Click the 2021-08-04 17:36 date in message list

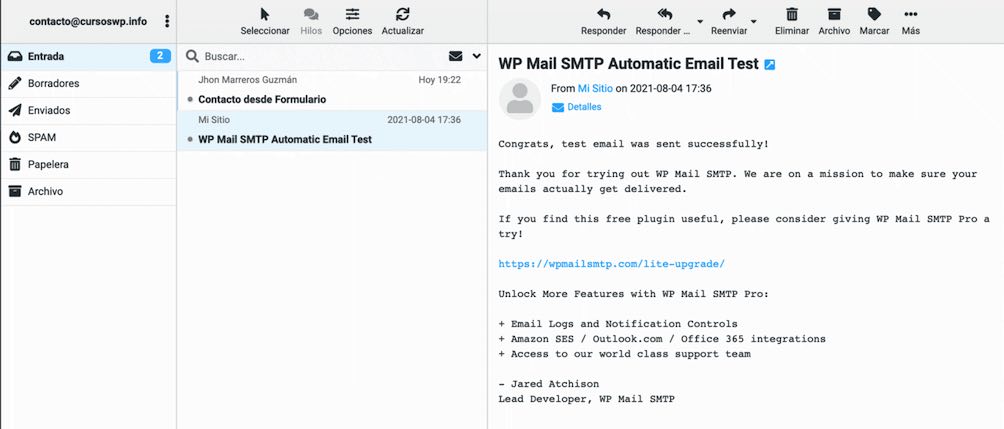pos(424,120)
